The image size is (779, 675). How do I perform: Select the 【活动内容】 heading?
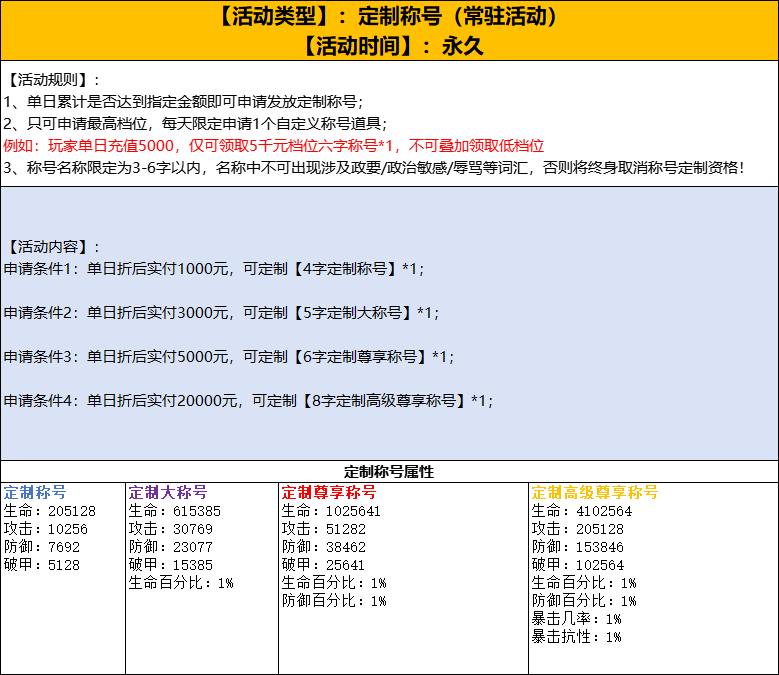tap(52, 247)
